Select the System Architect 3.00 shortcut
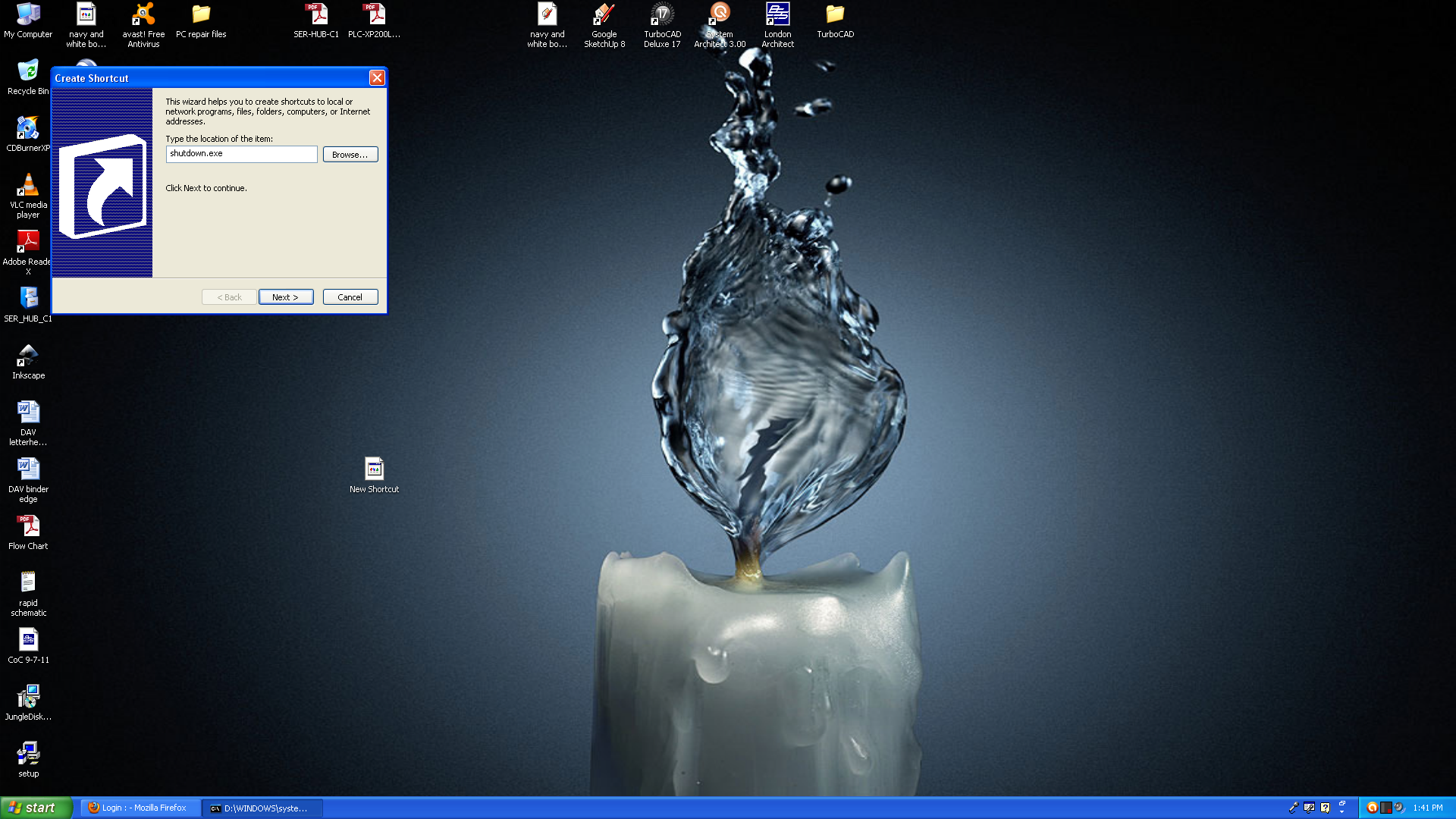The height and width of the screenshot is (819, 1456). point(720,25)
